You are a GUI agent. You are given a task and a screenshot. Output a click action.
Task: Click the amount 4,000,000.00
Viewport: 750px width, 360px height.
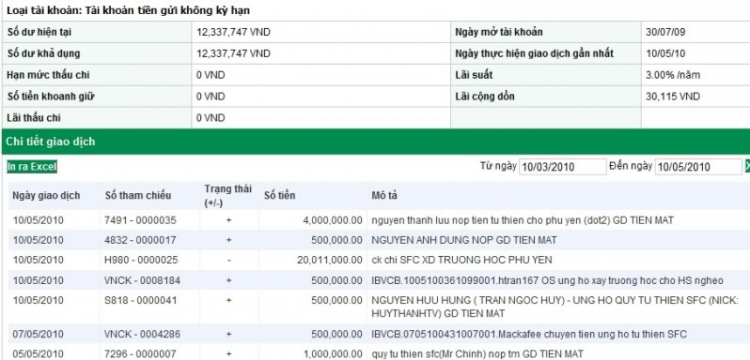click(332, 220)
